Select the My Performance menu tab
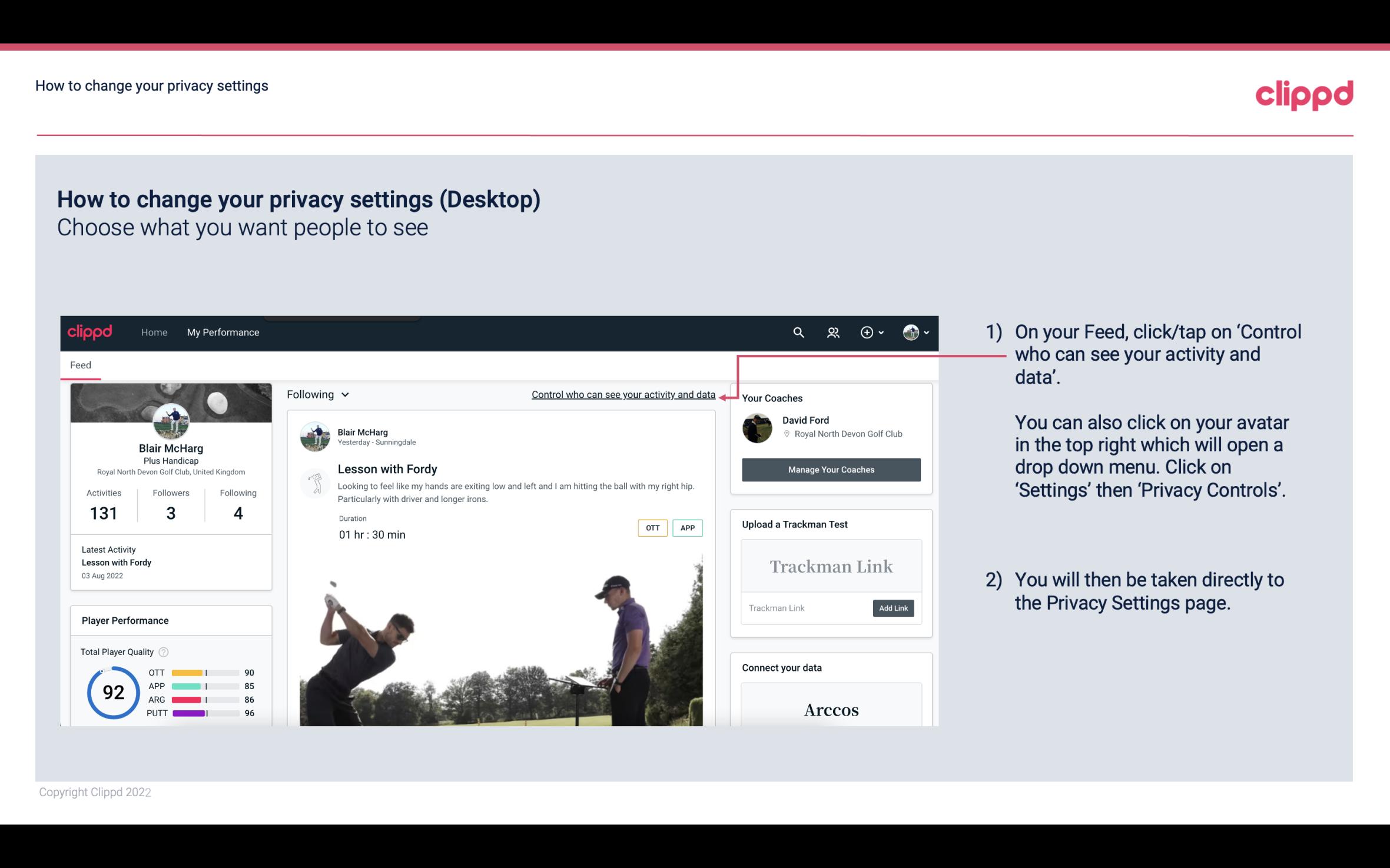The height and width of the screenshot is (868, 1390). (x=222, y=332)
